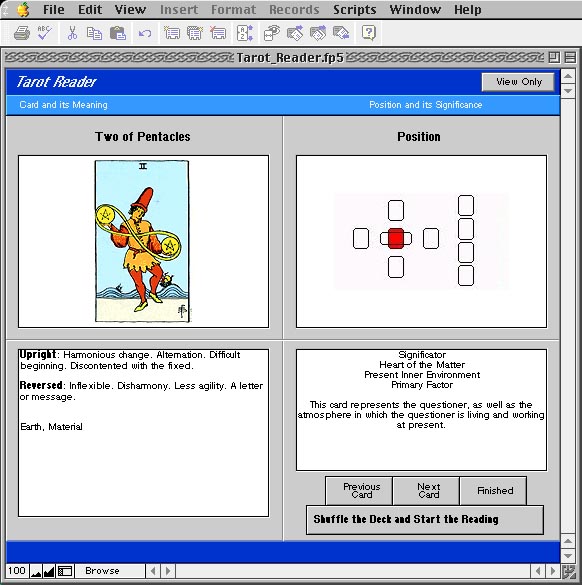Open the Help menu
This screenshot has height=585, width=582.
(467, 10)
